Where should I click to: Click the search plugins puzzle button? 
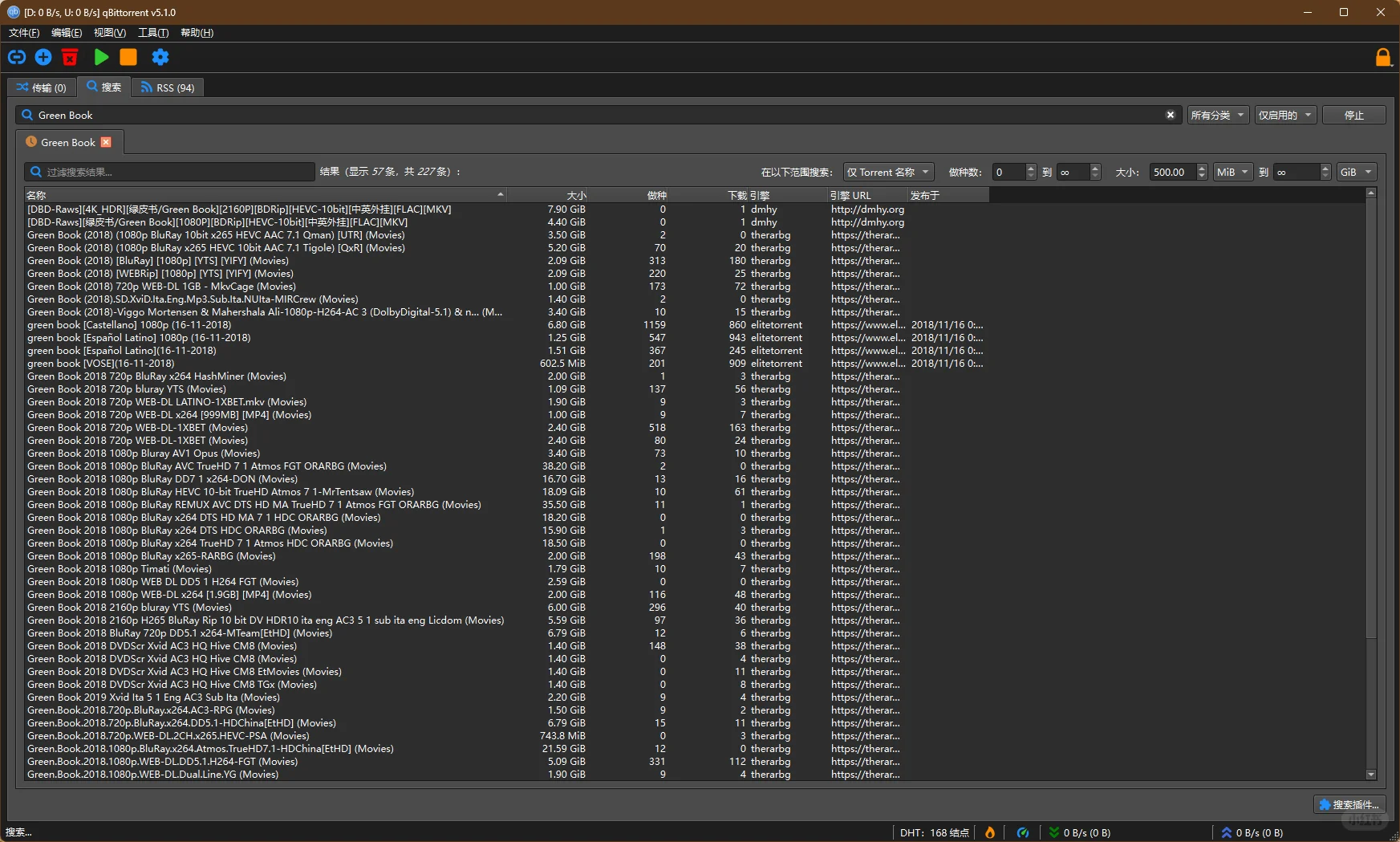pos(1349,804)
